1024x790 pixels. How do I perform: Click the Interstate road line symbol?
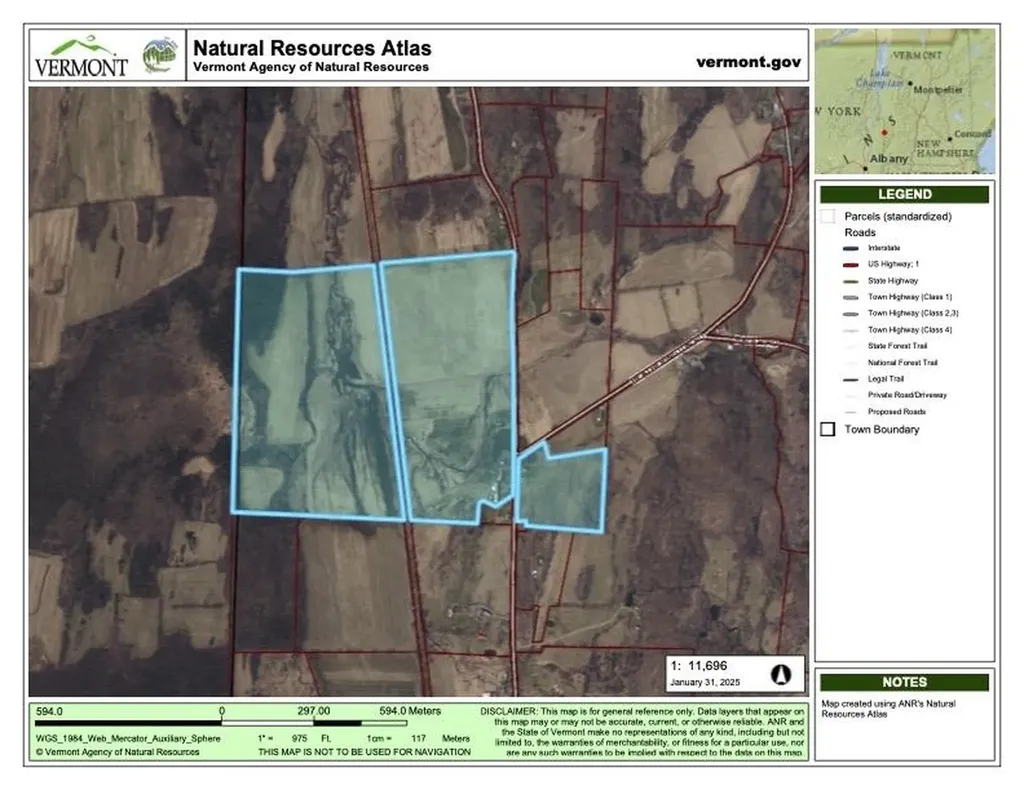coord(850,248)
